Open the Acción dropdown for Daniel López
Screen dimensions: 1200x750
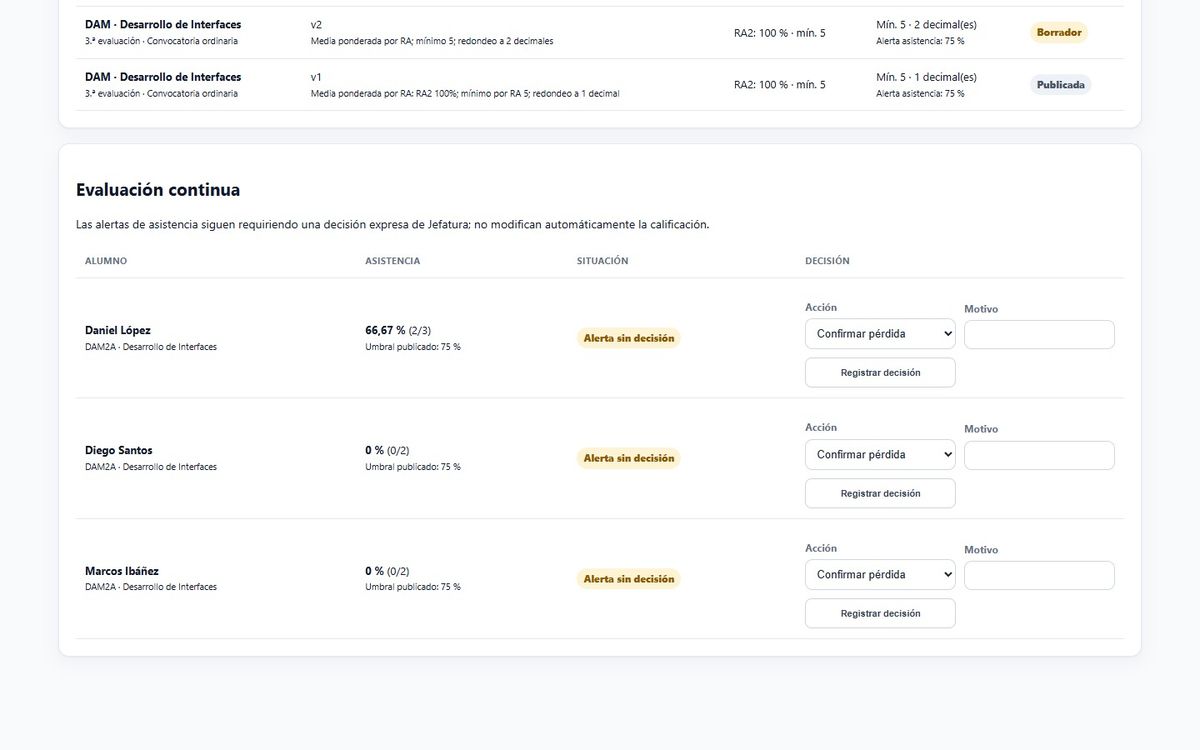(x=880, y=334)
